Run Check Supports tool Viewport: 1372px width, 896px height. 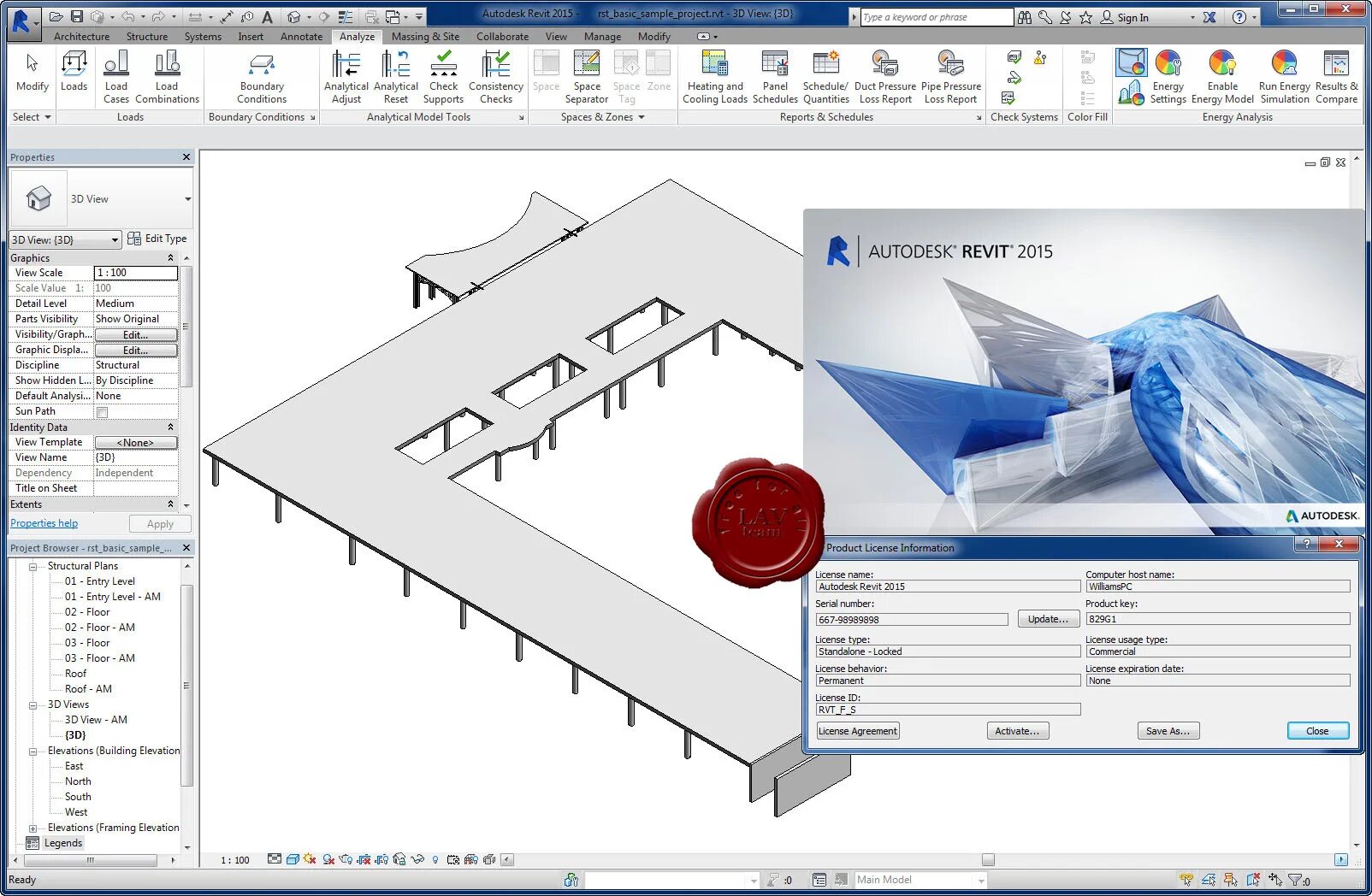coord(443,77)
